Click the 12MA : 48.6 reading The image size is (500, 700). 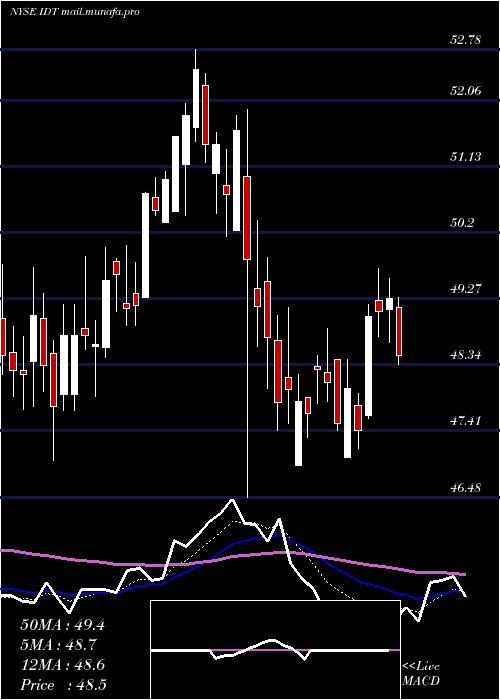pyautogui.click(x=62, y=665)
